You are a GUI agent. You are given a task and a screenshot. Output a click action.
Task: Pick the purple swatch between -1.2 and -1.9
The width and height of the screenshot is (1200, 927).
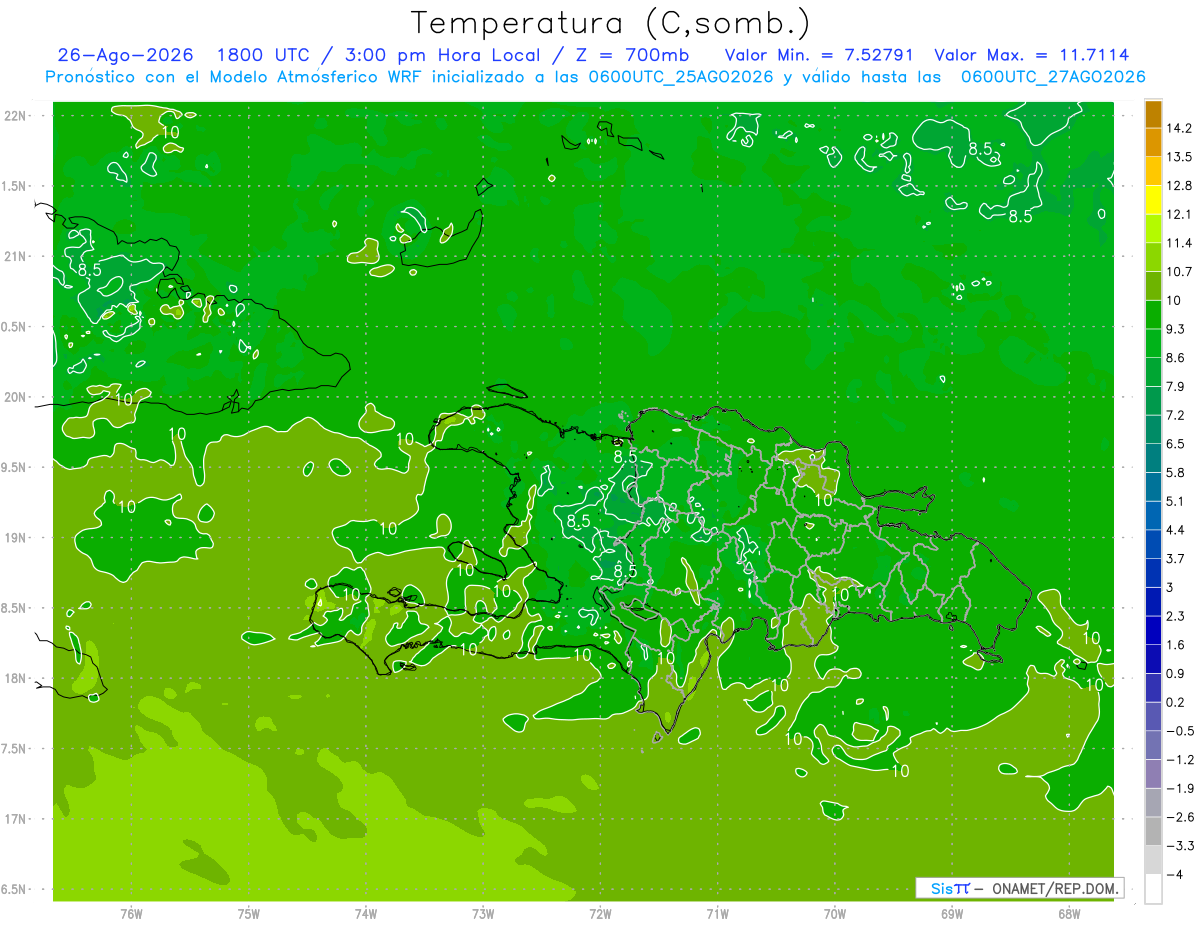[x=1153, y=774]
